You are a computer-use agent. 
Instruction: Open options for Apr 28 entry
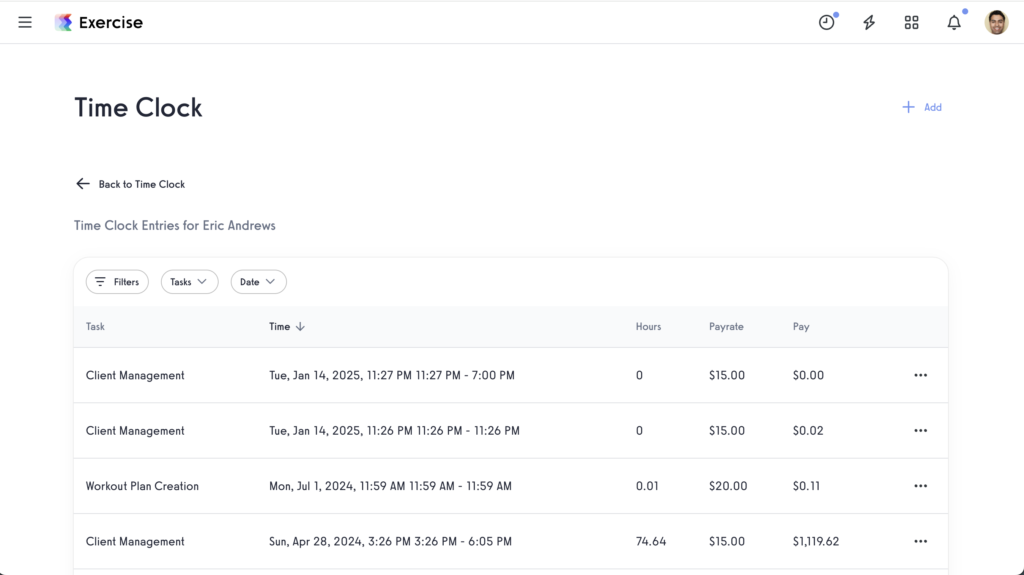coord(920,542)
